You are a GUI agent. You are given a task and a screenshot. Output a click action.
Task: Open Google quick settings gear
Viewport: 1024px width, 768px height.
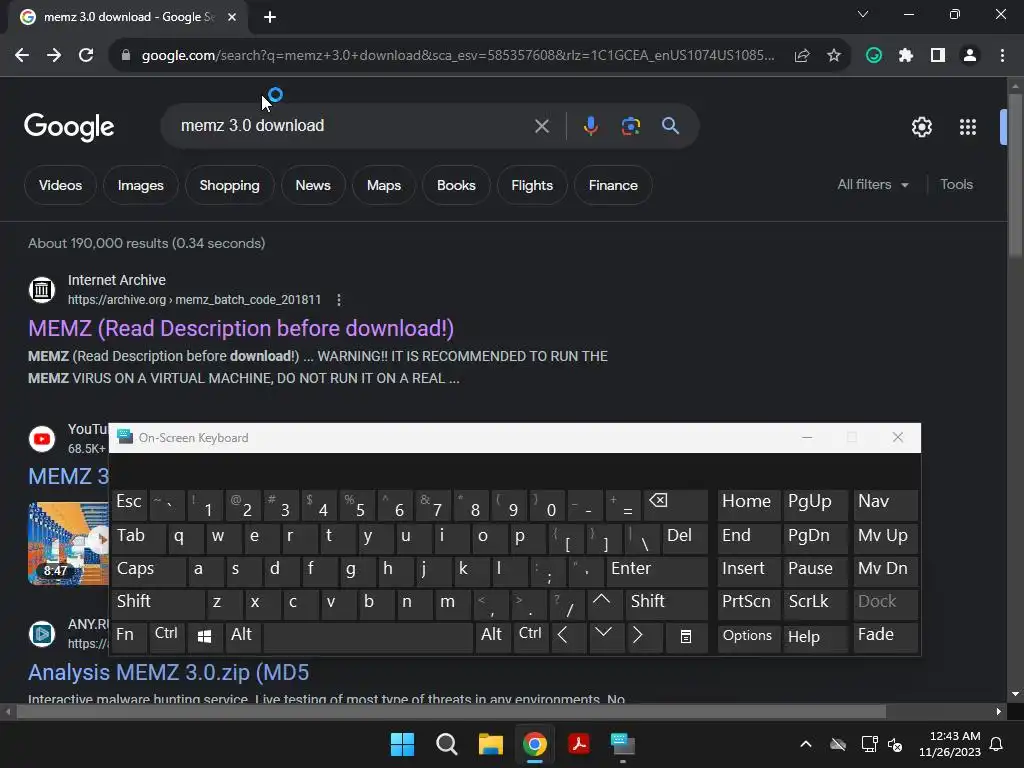[921, 127]
